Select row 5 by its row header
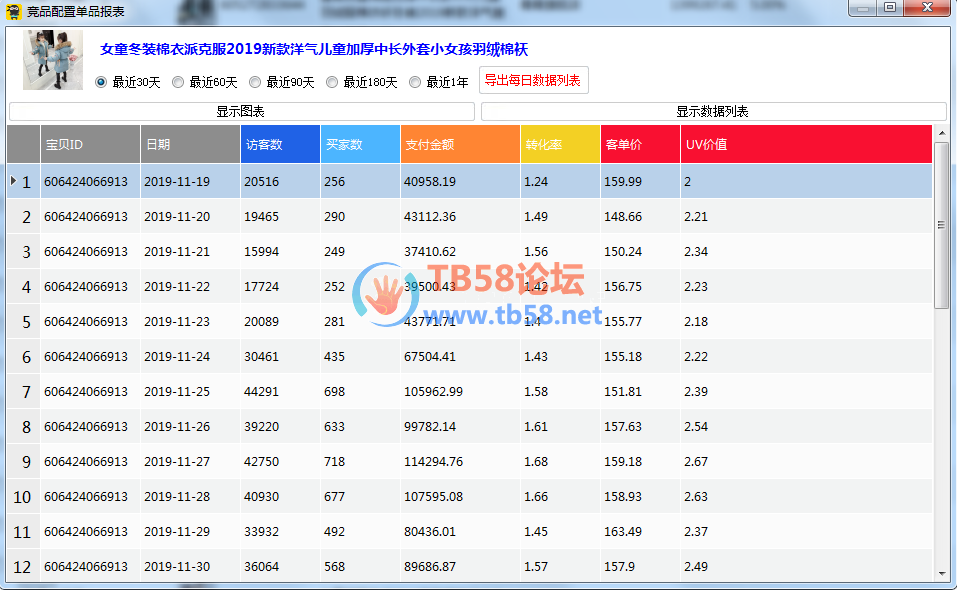Viewport: 957px width, 590px height. point(23,322)
